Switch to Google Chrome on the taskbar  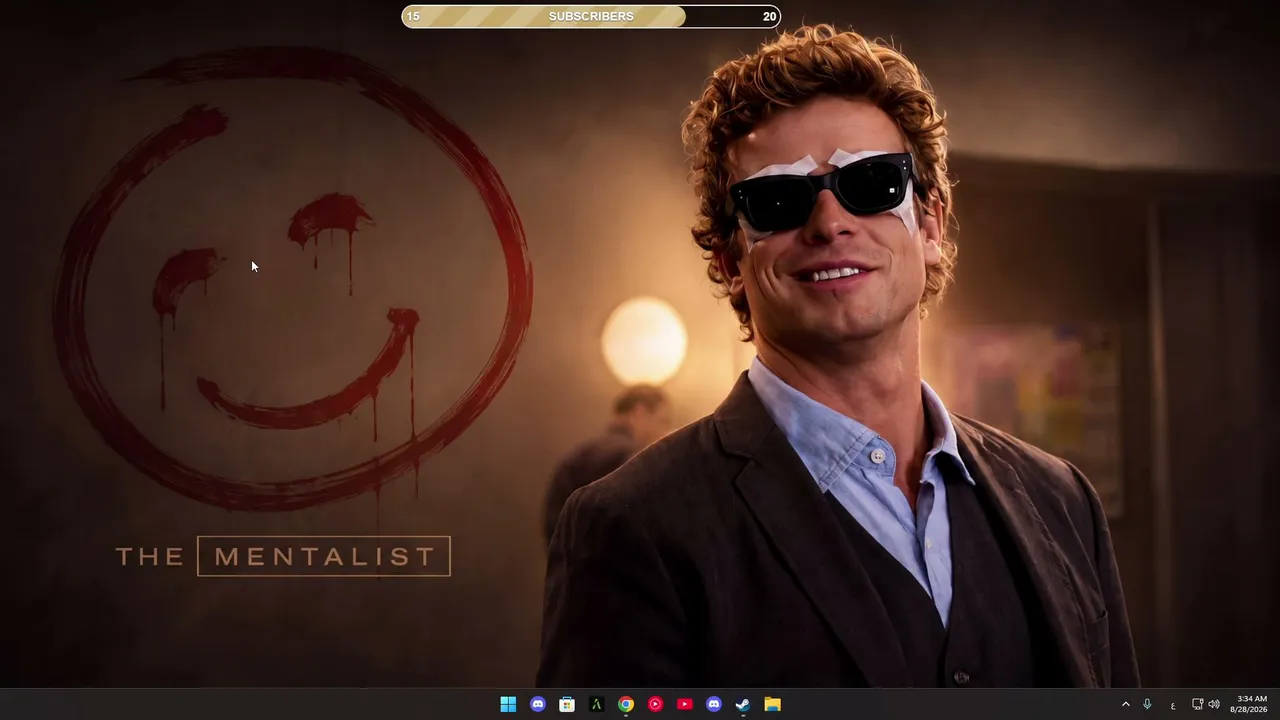coord(626,704)
